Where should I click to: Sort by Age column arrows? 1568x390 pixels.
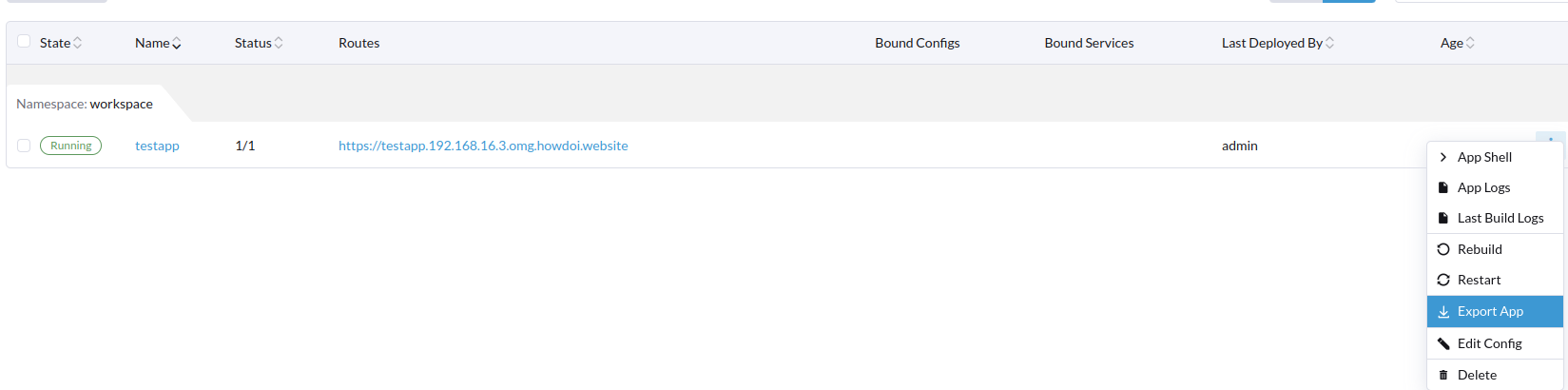[x=1470, y=43]
